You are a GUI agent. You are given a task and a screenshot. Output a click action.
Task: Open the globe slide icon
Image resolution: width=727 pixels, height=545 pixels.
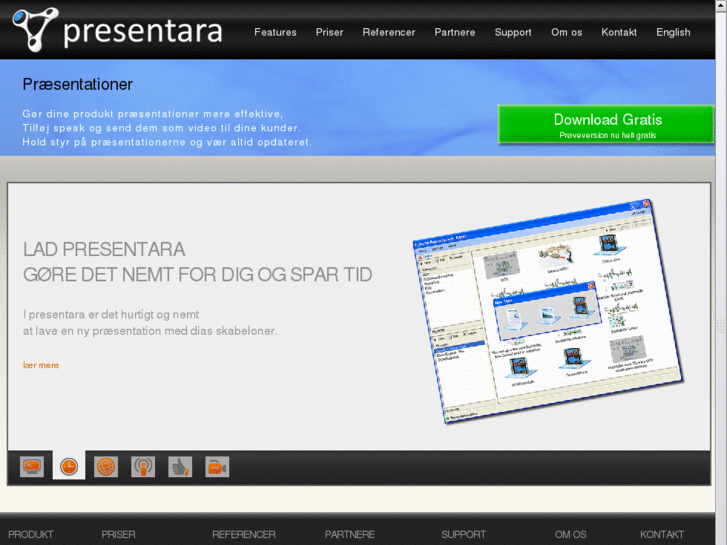tap(106, 466)
